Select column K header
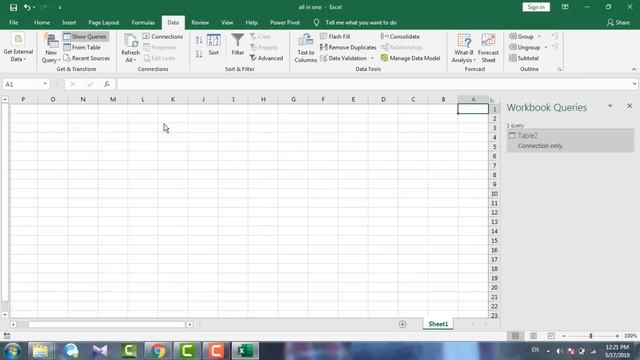This screenshot has width=640, height=360. pos(173,100)
